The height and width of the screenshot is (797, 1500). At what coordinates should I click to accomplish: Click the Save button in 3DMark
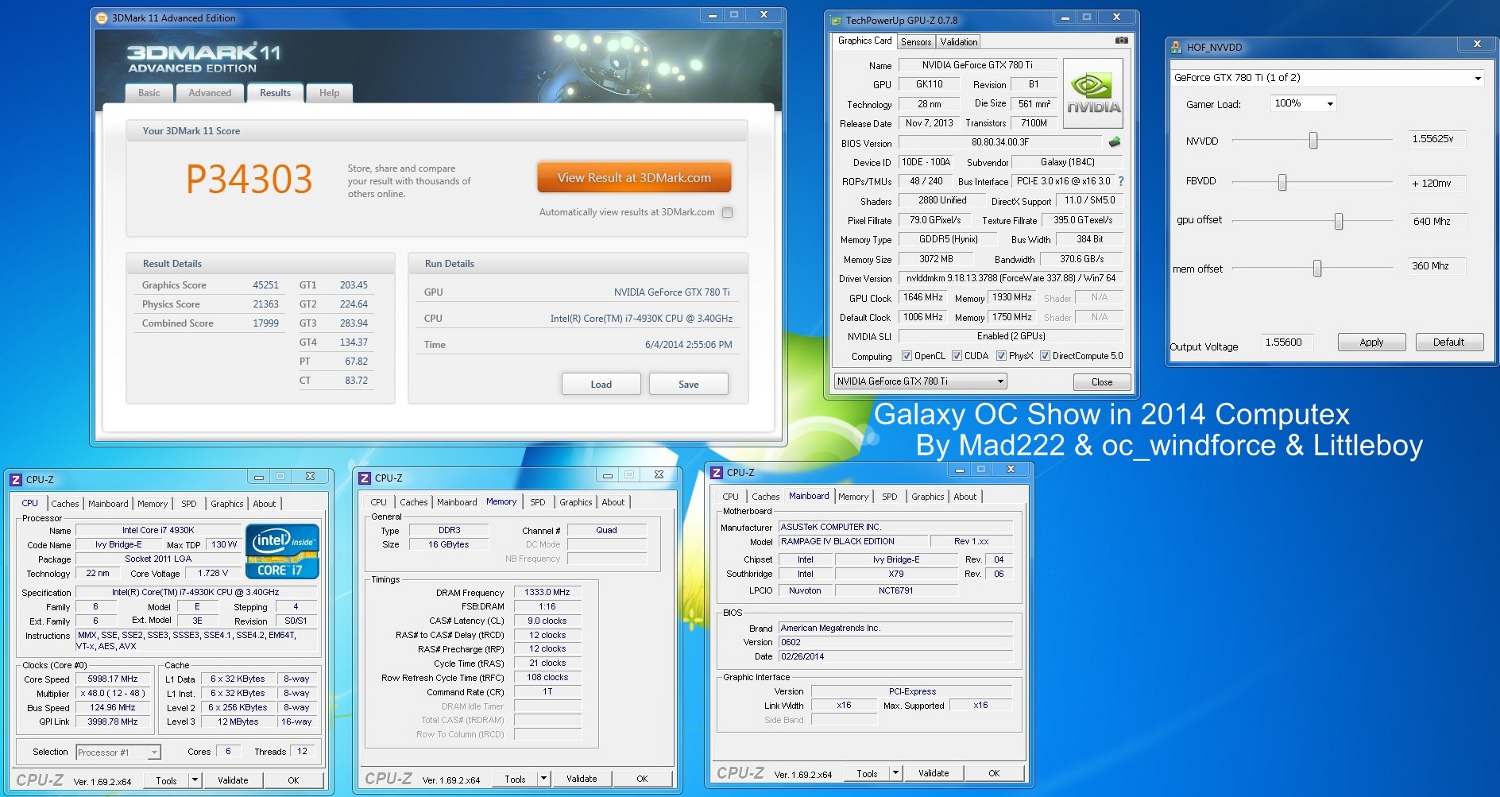point(688,384)
